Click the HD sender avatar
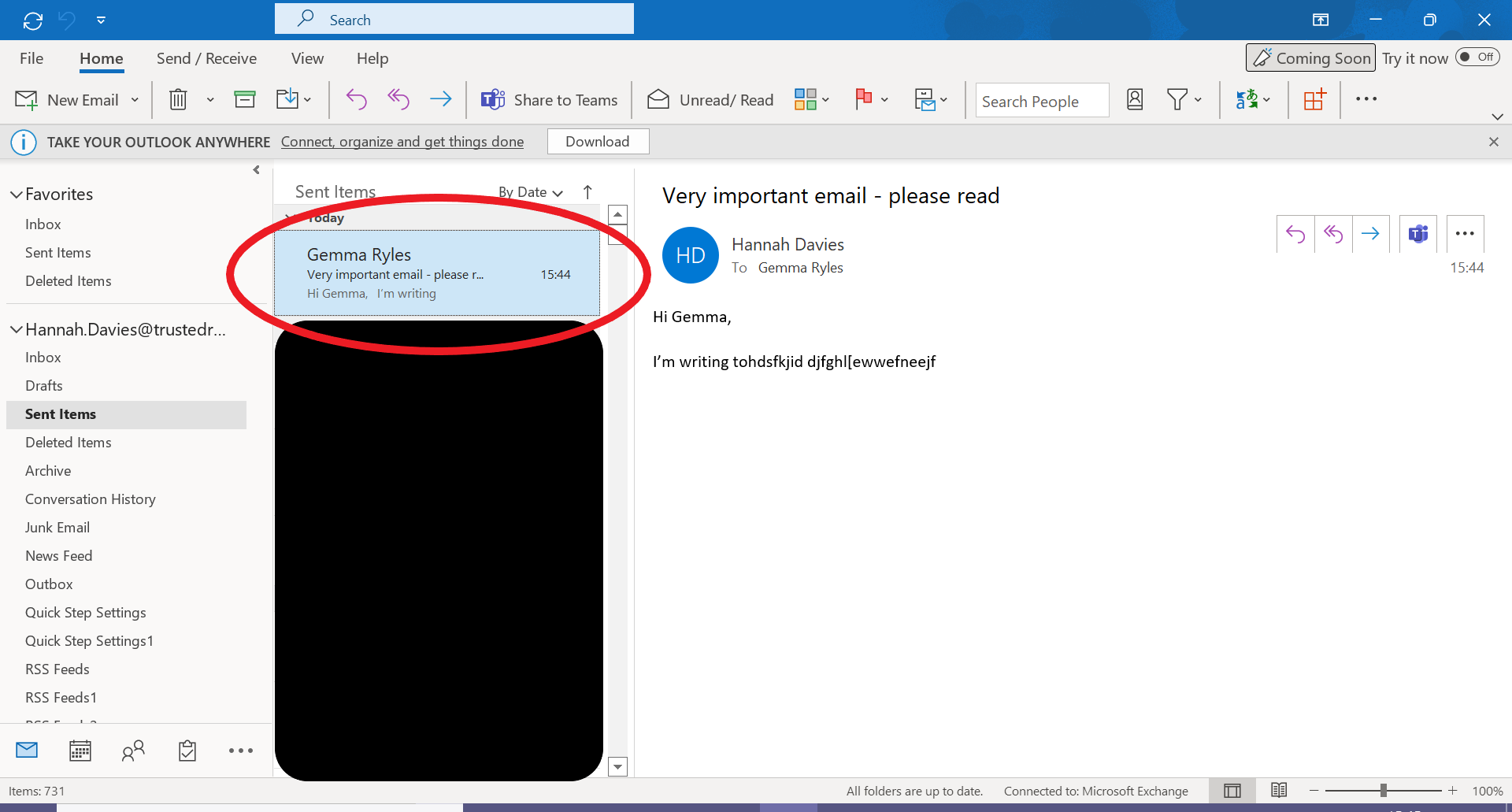 691,255
